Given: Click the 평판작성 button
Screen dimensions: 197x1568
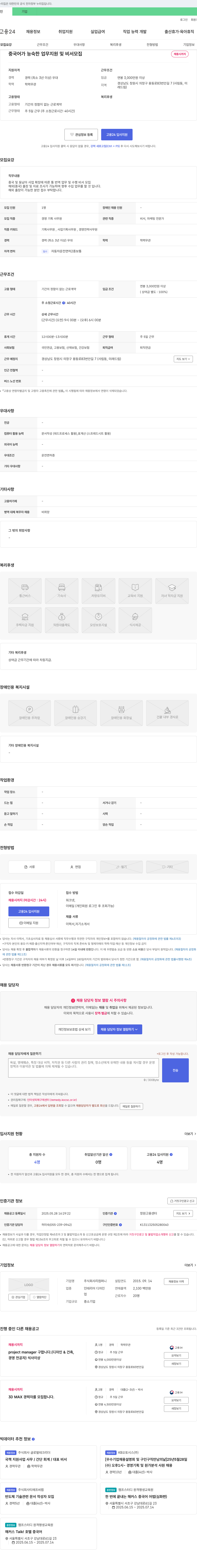Looking at the screenshot, I should pyautogui.click(x=40, y=1297).
